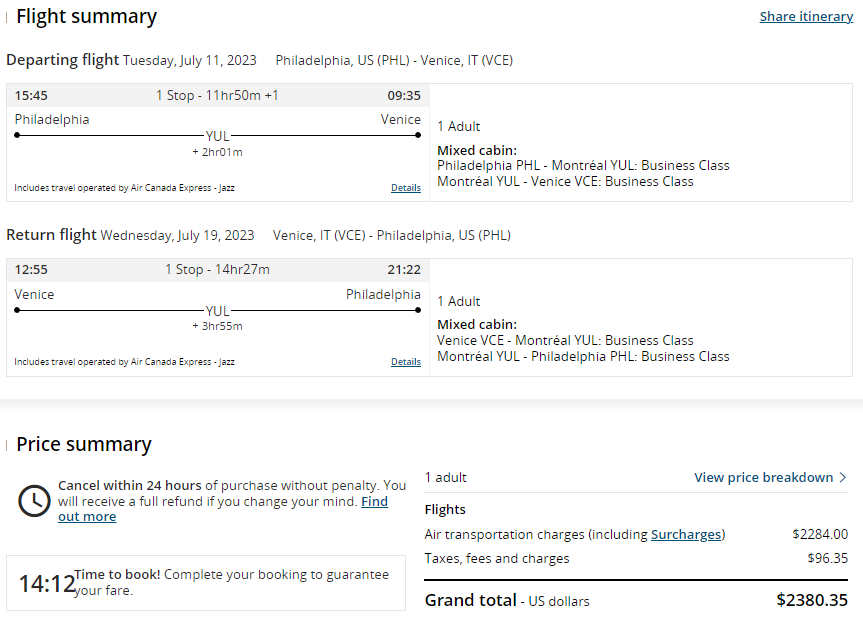Click the 14:12 booking countdown timer

(x=46, y=583)
